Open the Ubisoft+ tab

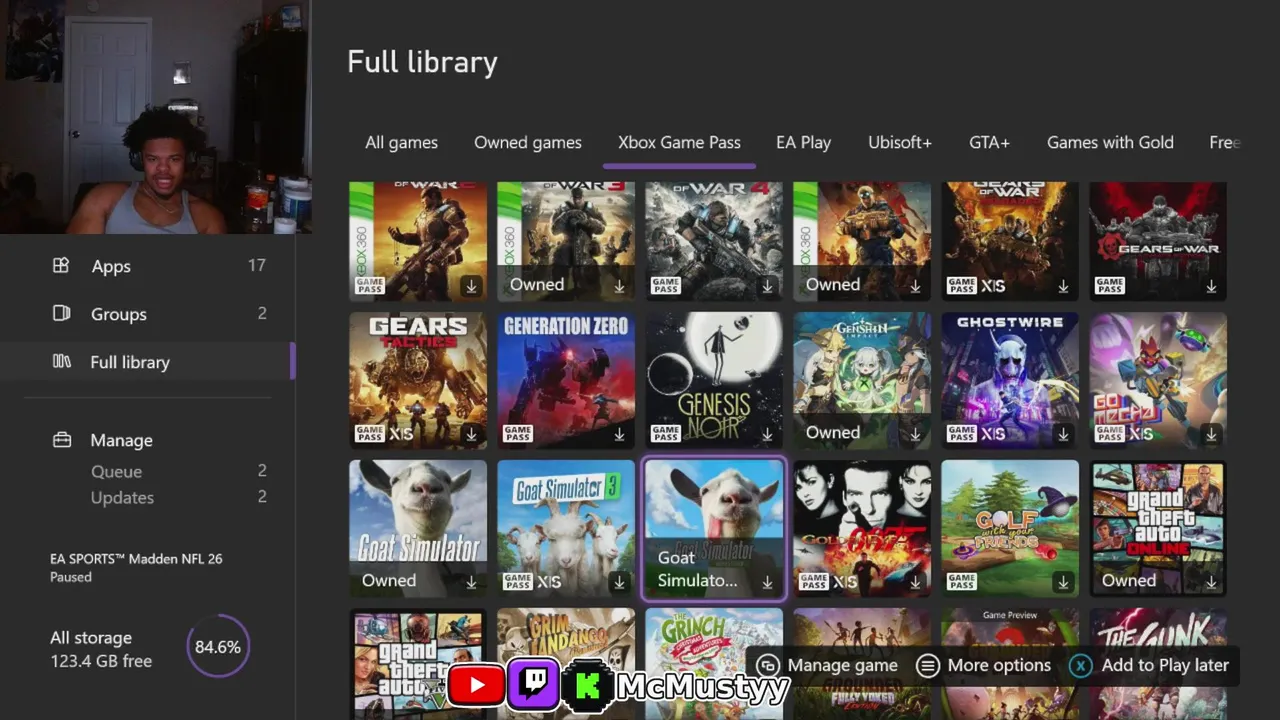(900, 142)
